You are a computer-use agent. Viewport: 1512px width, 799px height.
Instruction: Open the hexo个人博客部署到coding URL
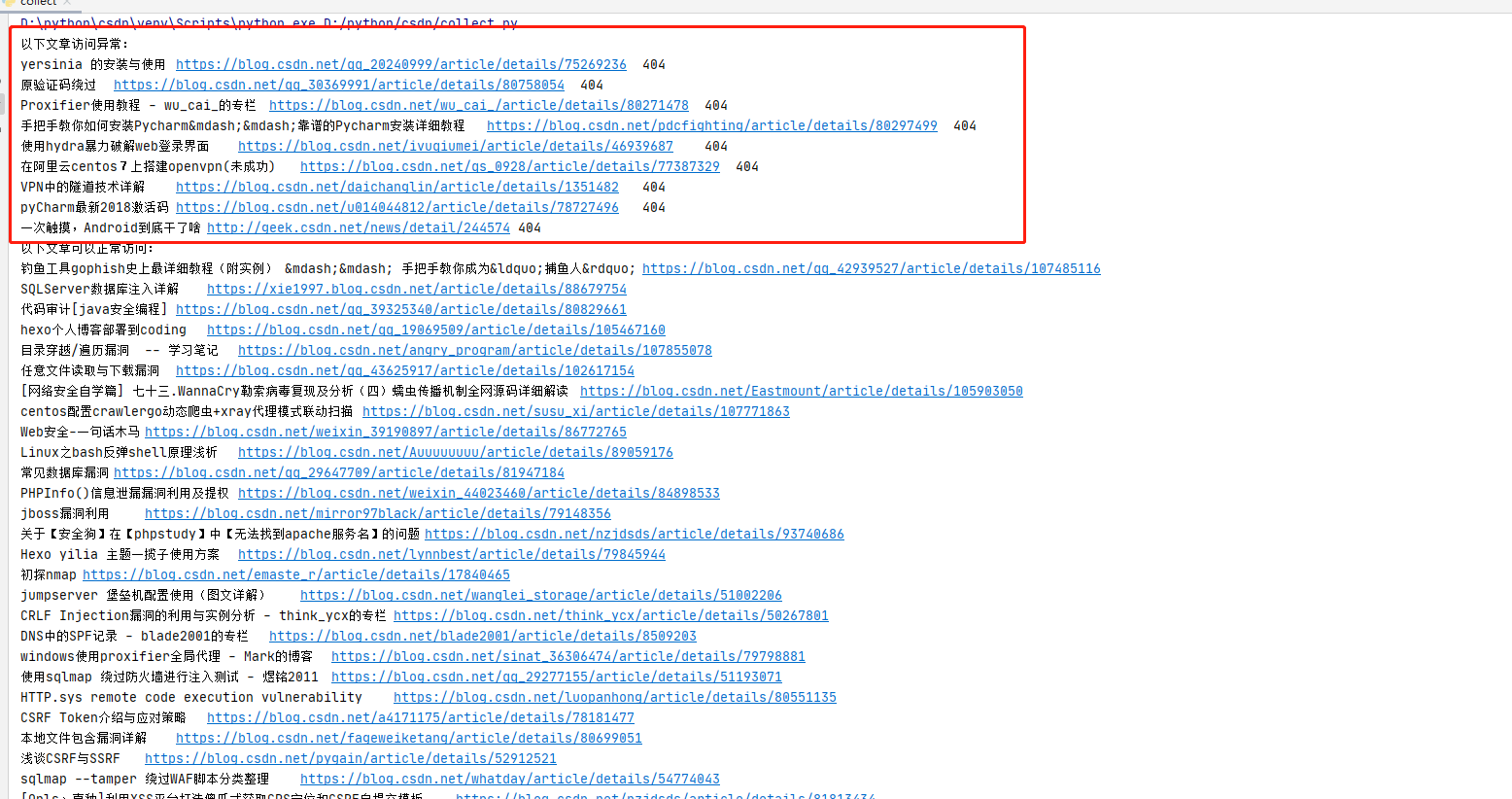pyautogui.click(x=436, y=330)
